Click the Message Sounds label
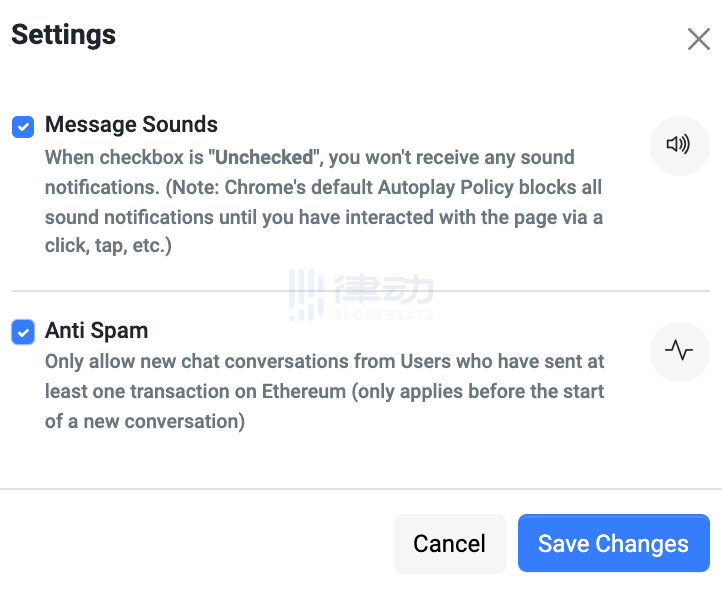722x590 pixels. (131, 125)
